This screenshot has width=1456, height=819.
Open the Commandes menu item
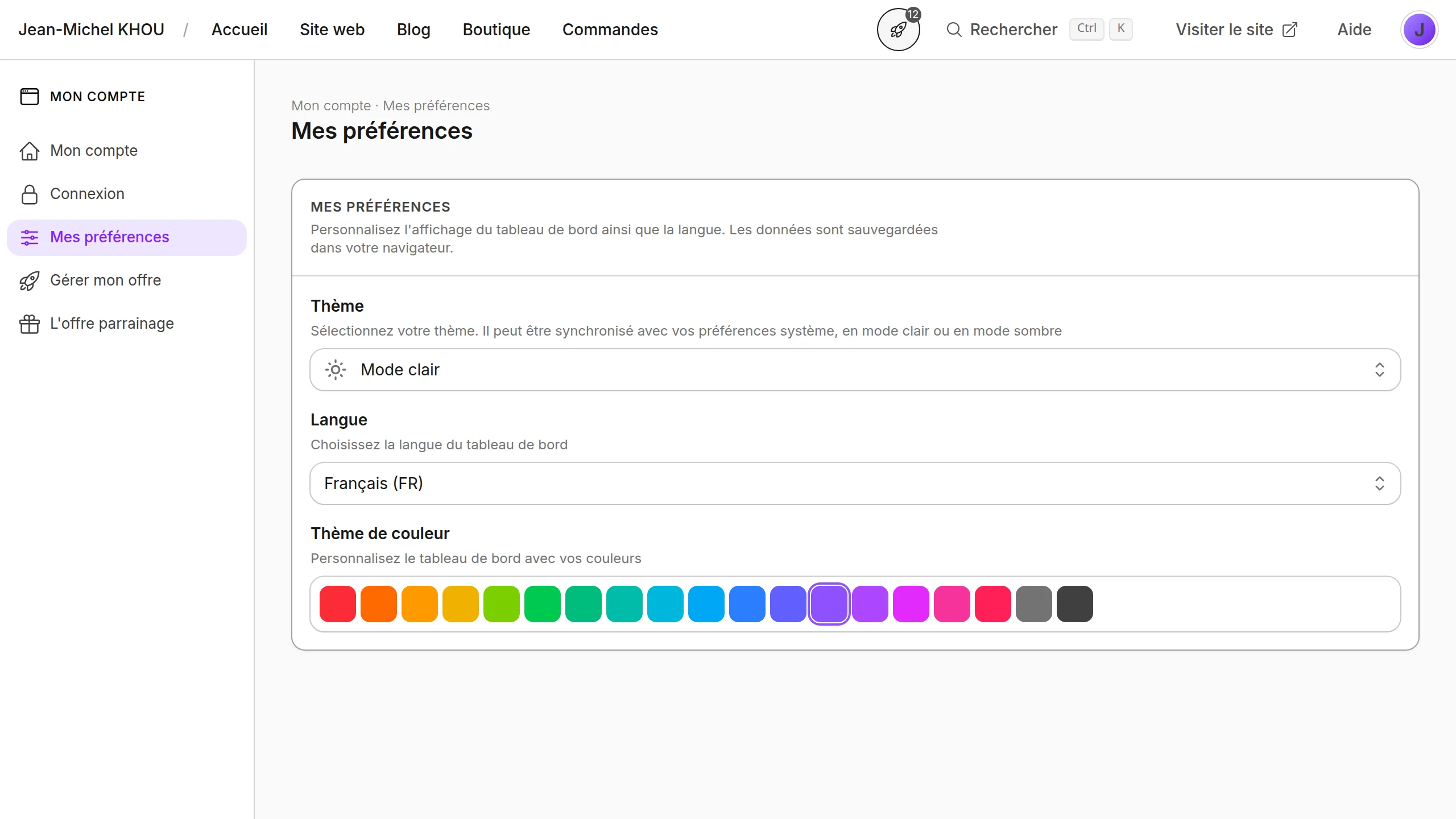610,30
